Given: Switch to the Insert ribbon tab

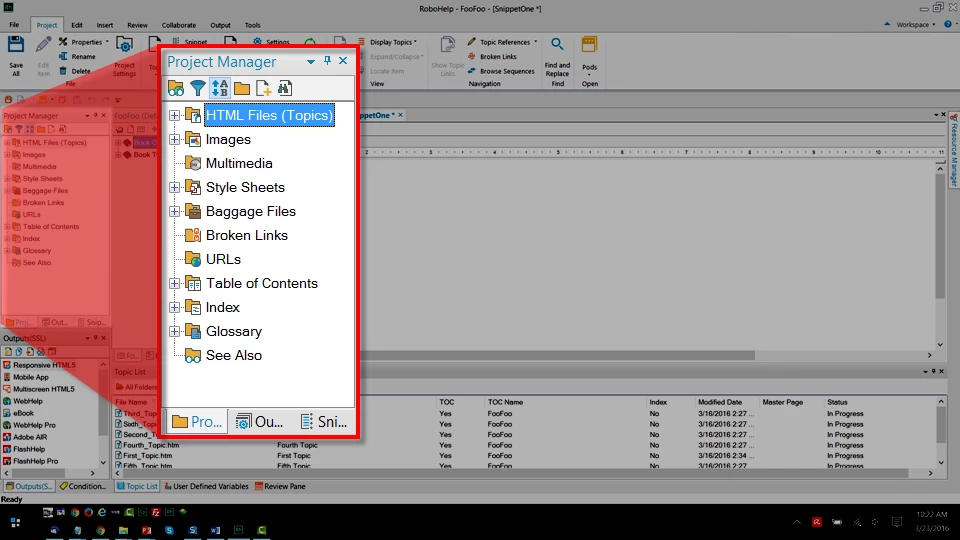Looking at the screenshot, I should coord(105,25).
